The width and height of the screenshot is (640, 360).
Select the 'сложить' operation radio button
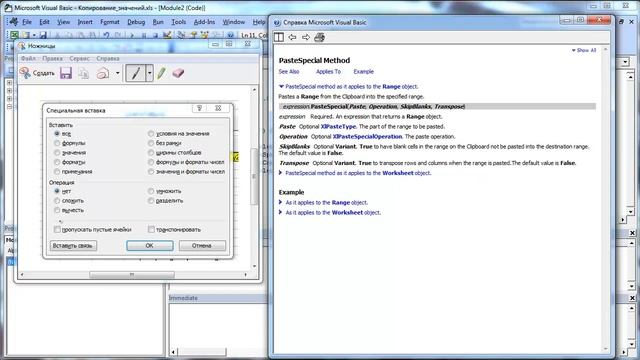click(x=57, y=200)
